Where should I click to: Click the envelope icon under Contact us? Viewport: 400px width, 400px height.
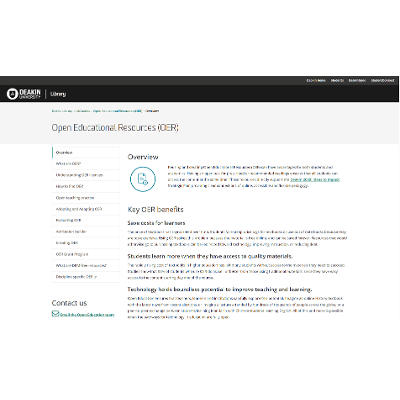point(55,314)
